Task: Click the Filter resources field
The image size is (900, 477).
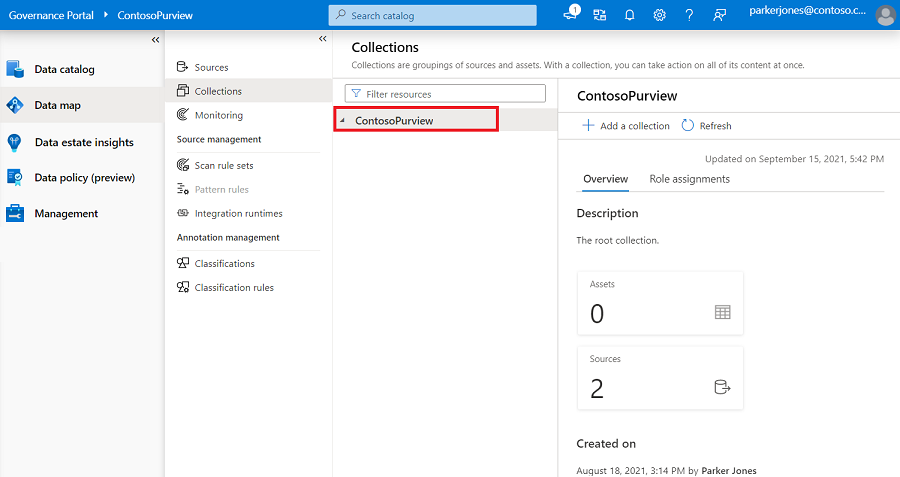Action: tap(445, 93)
